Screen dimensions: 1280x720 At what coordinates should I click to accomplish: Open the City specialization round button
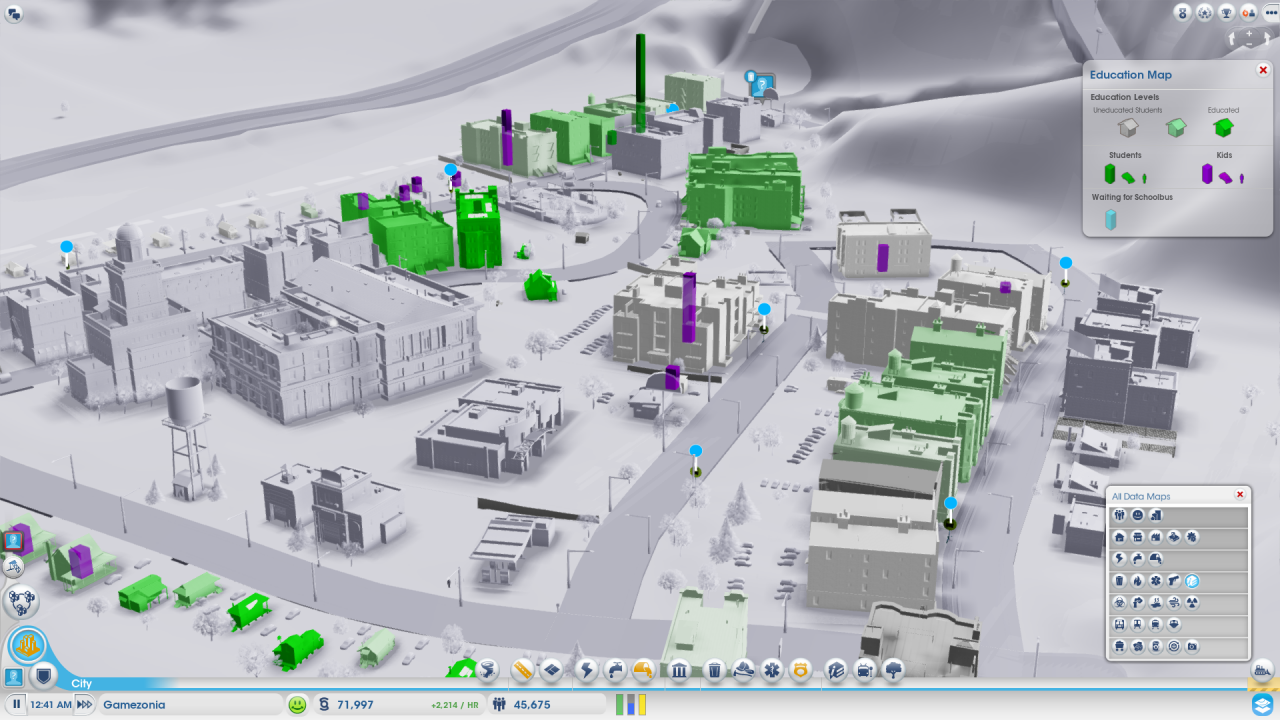pyautogui.click(x=28, y=645)
